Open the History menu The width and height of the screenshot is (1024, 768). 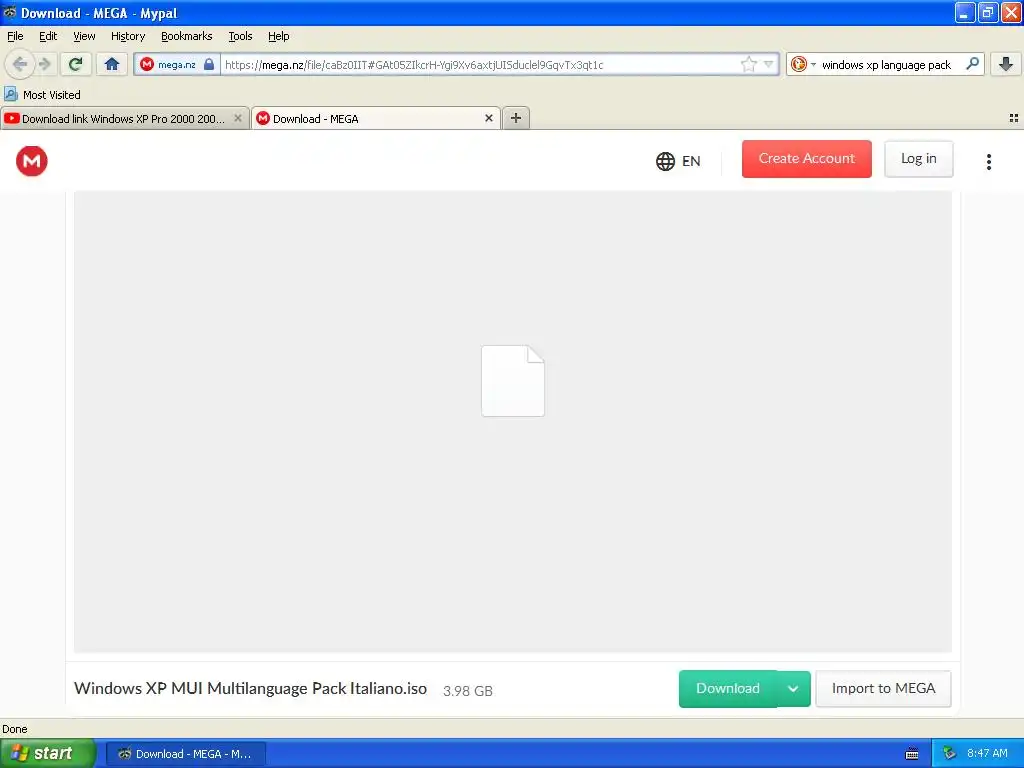(128, 36)
